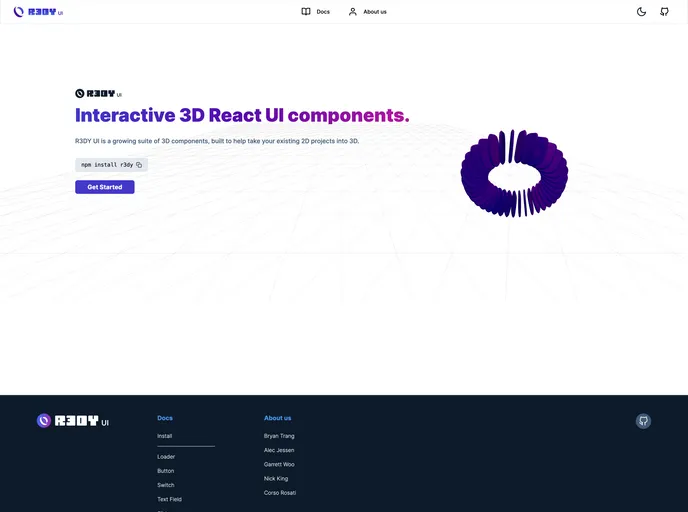Screen dimensions: 688x512
Task: Click the round GitHub icon in the footer
Action: [x=643, y=421]
